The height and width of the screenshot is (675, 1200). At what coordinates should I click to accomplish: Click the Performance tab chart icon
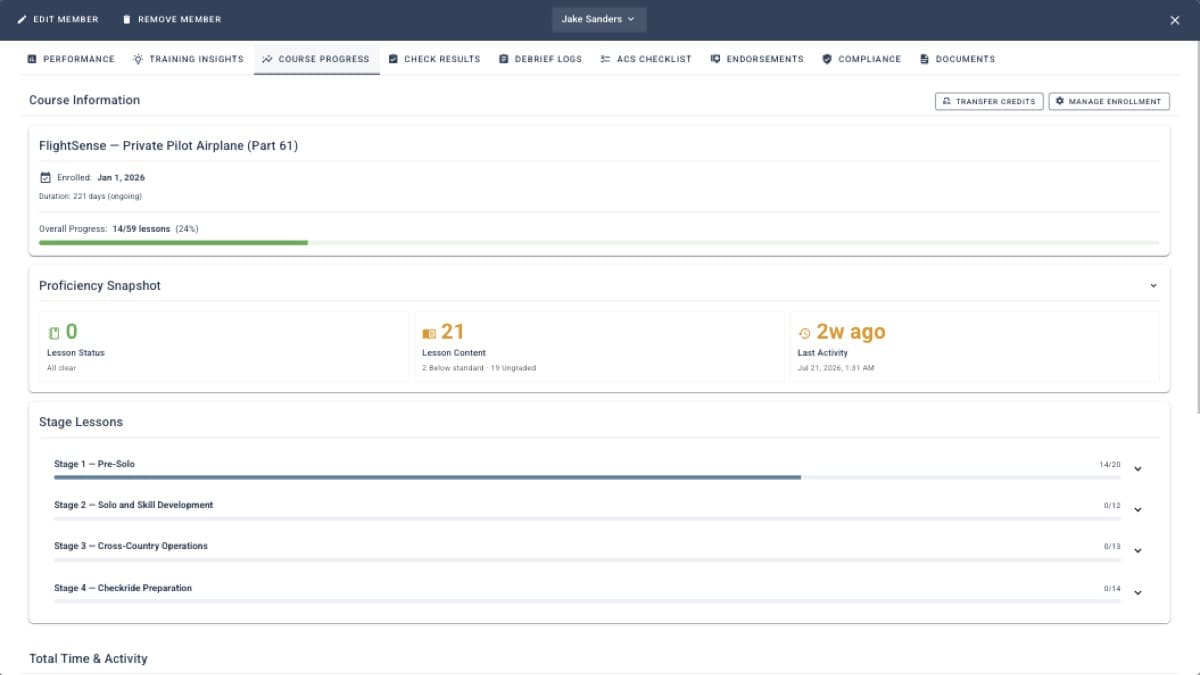point(32,59)
